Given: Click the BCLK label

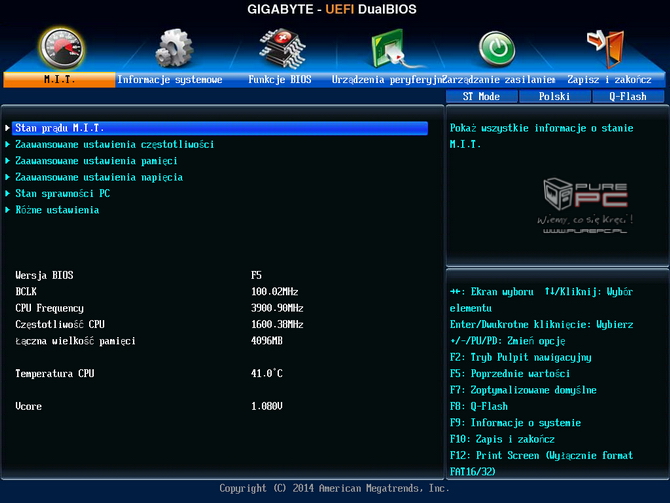Looking at the screenshot, I should click(26, 291).
